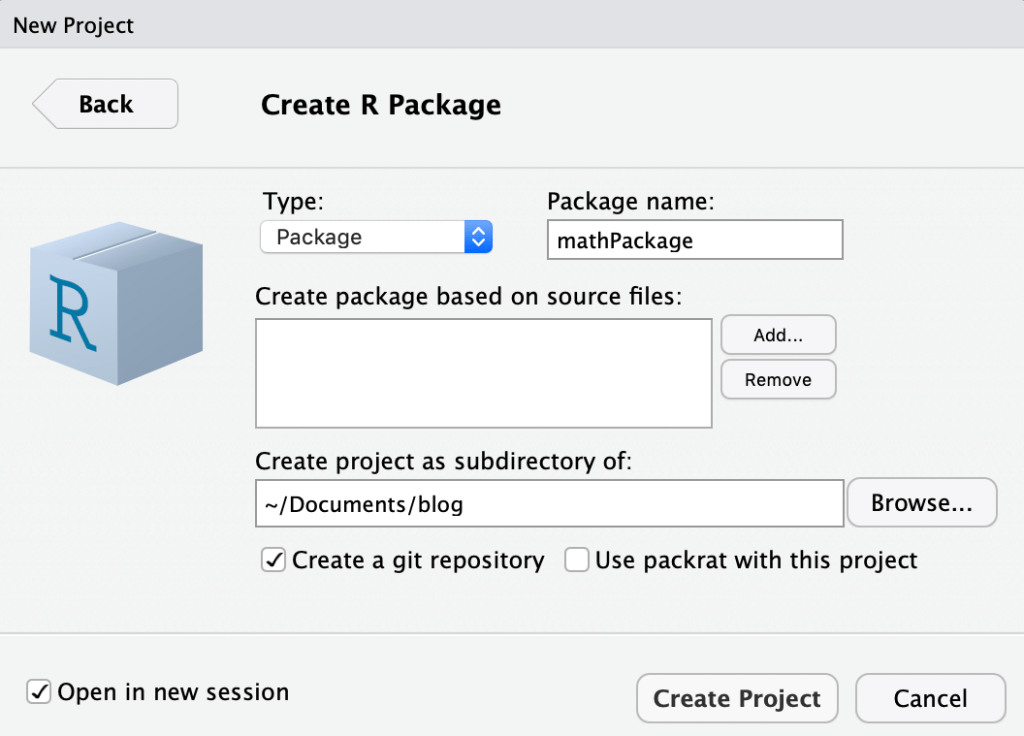Focus the ~/Documents/blog directory field
1024x736 pixels.
[549, 504]
